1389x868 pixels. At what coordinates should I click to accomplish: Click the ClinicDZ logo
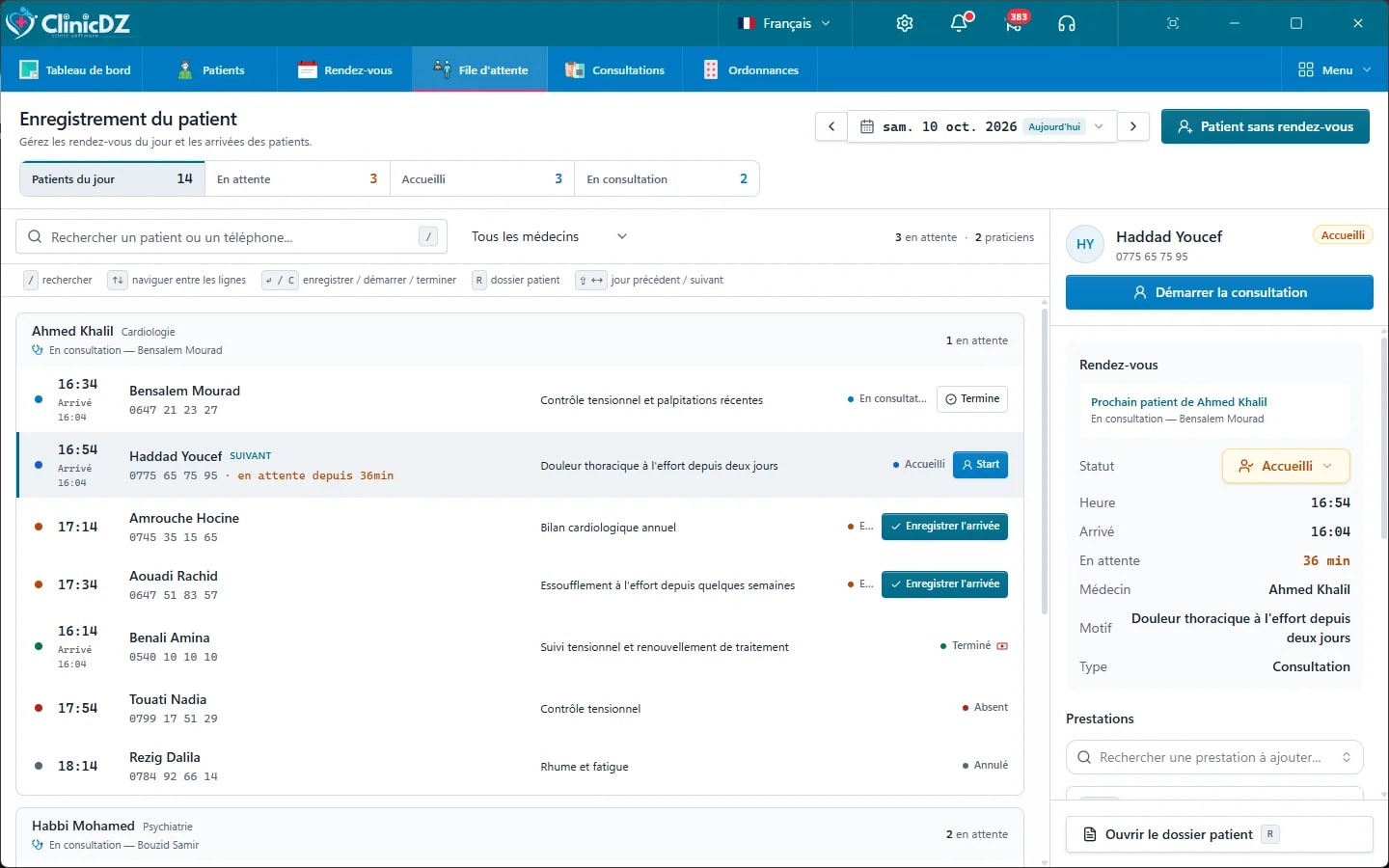[68, 23]
